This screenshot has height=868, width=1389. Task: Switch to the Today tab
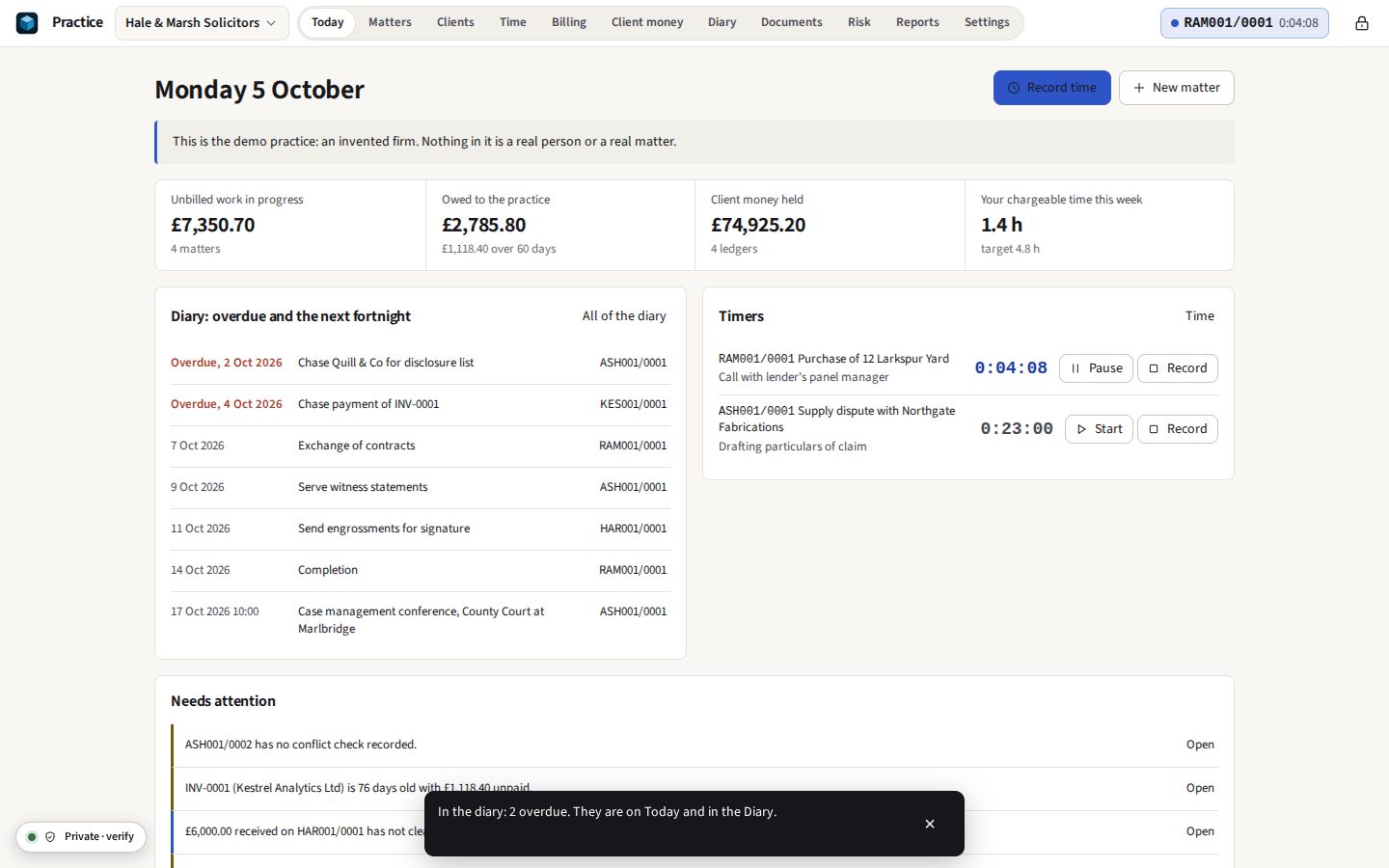[327, 22]
